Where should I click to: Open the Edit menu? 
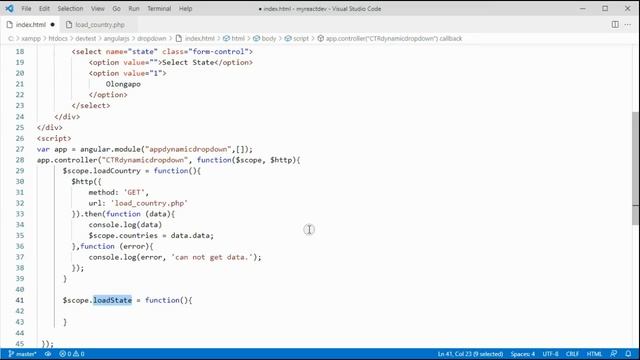tap(44, 9)
